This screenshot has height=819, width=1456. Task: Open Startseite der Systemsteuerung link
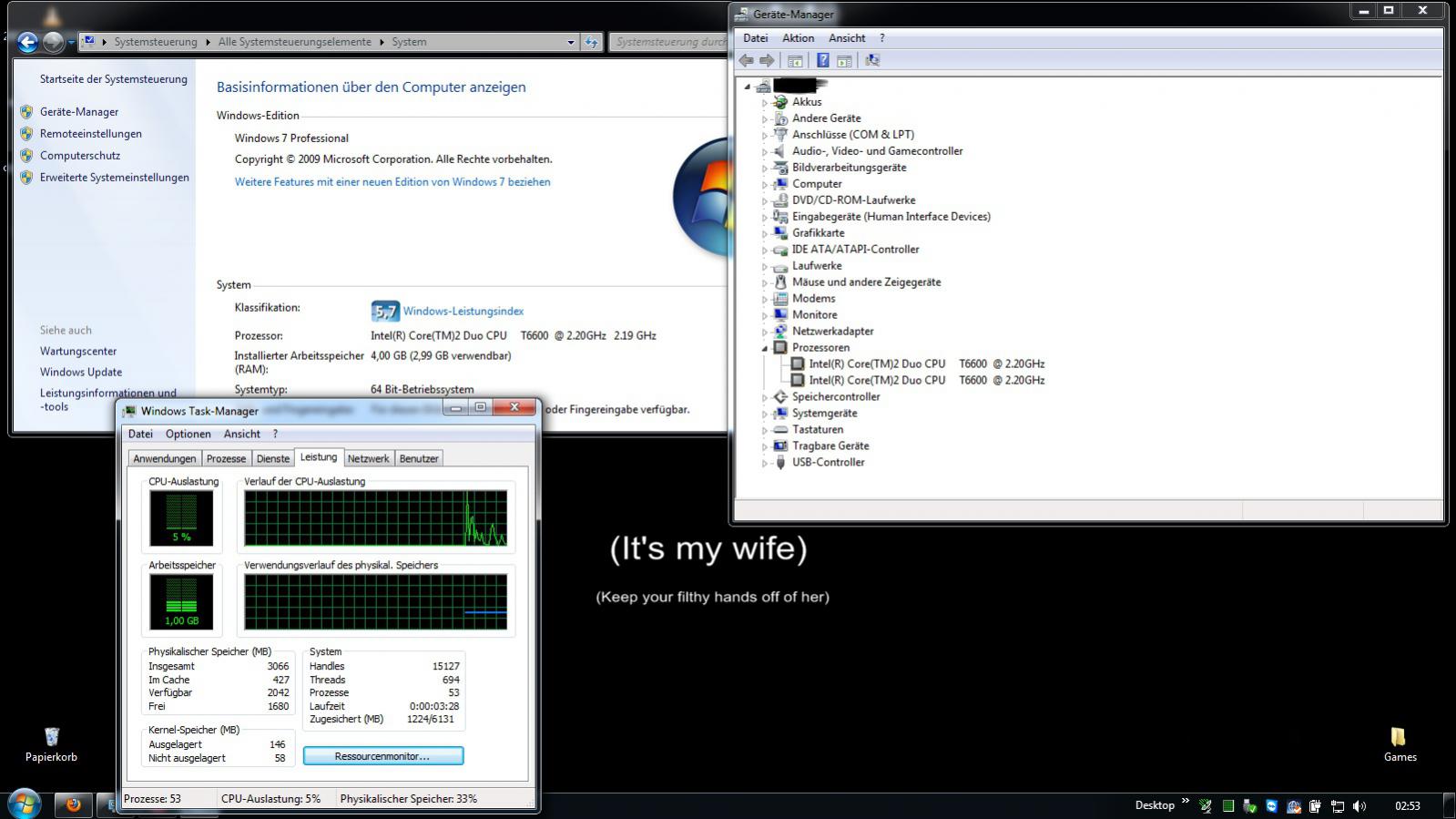[x=114, y=79]
